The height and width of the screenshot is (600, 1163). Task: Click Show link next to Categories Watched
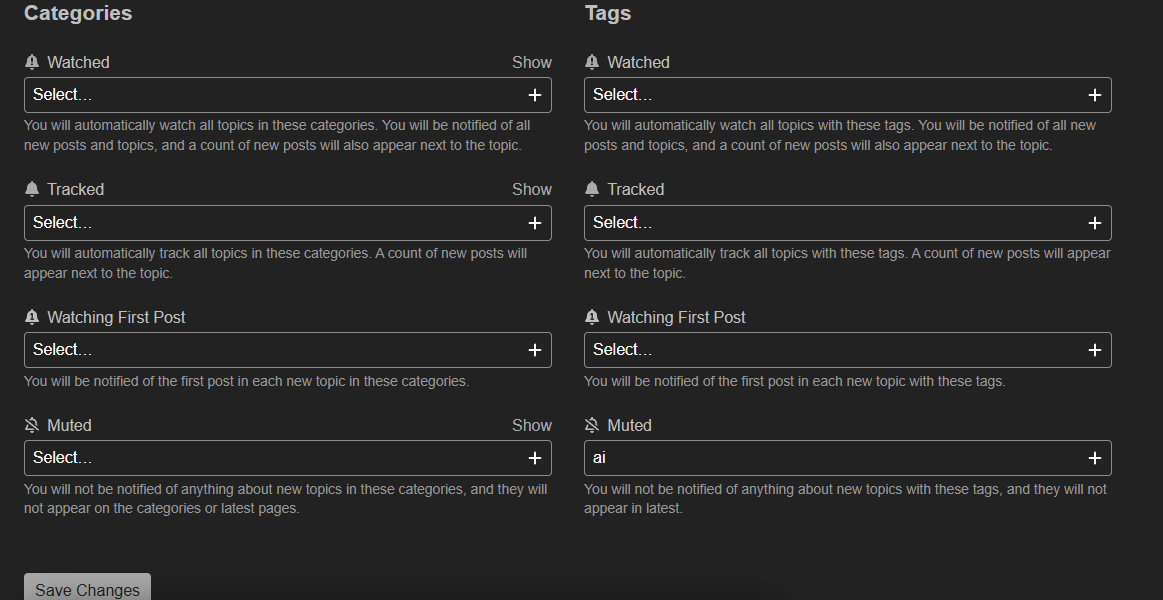(531, 62)
